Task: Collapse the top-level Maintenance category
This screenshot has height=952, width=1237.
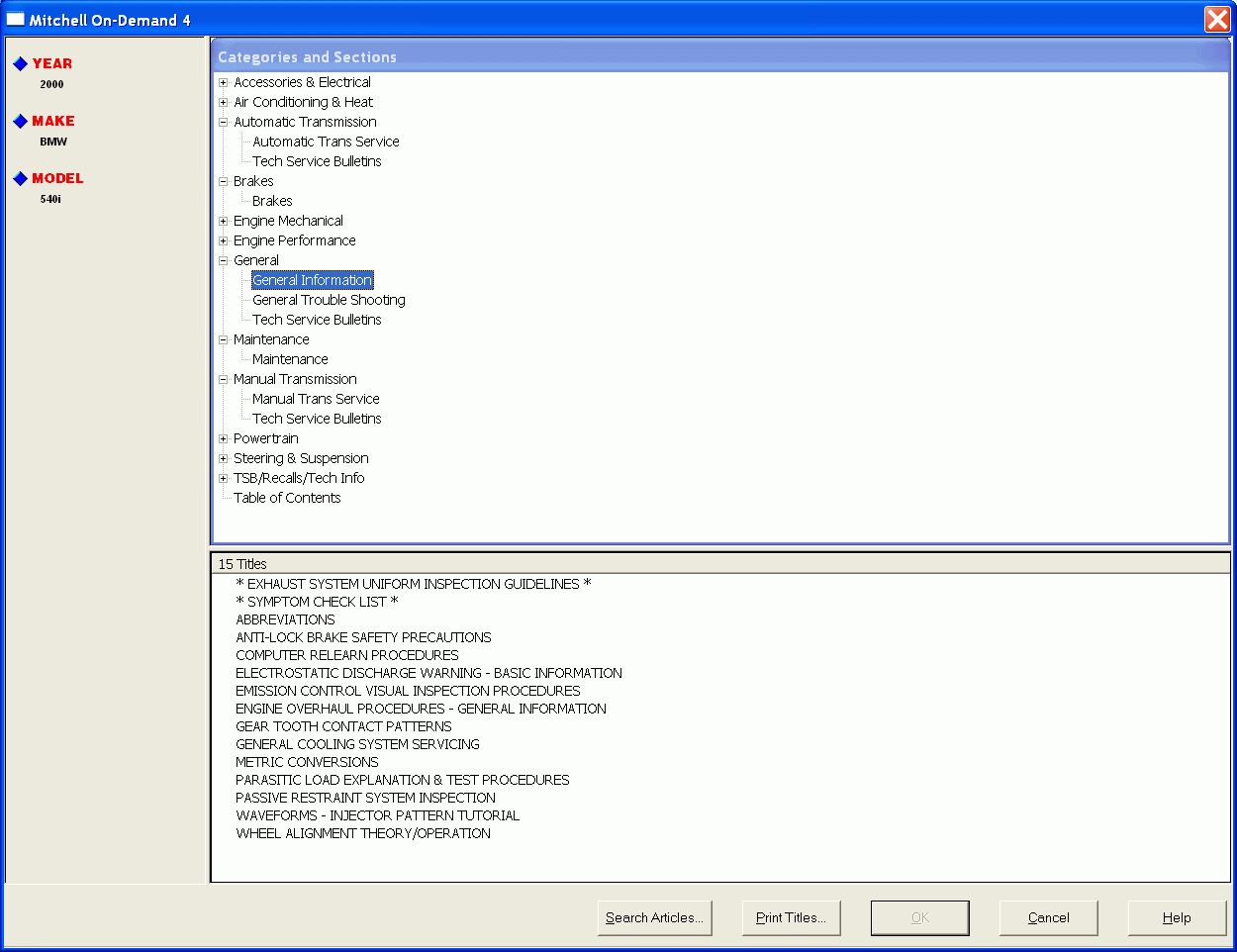Action: click(x=224, y=340)
